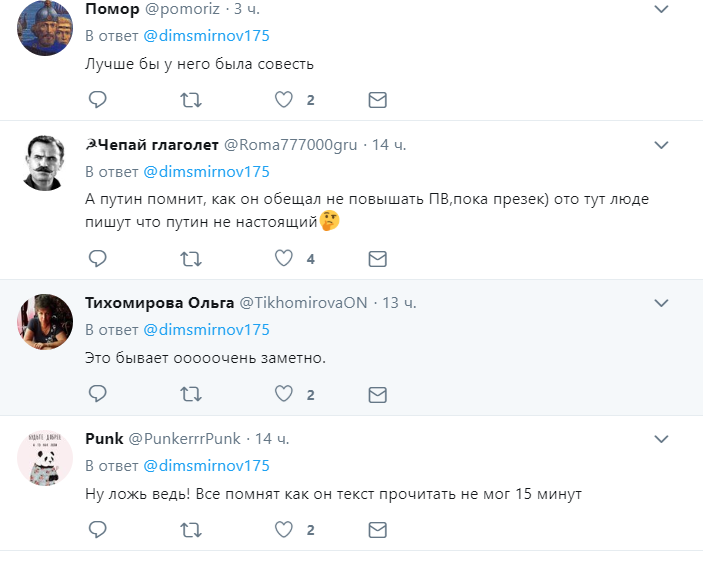The image size is (703, 561).
Task: View Чепай глаголет's profile avatar
Action: click(x=44, y=163)
